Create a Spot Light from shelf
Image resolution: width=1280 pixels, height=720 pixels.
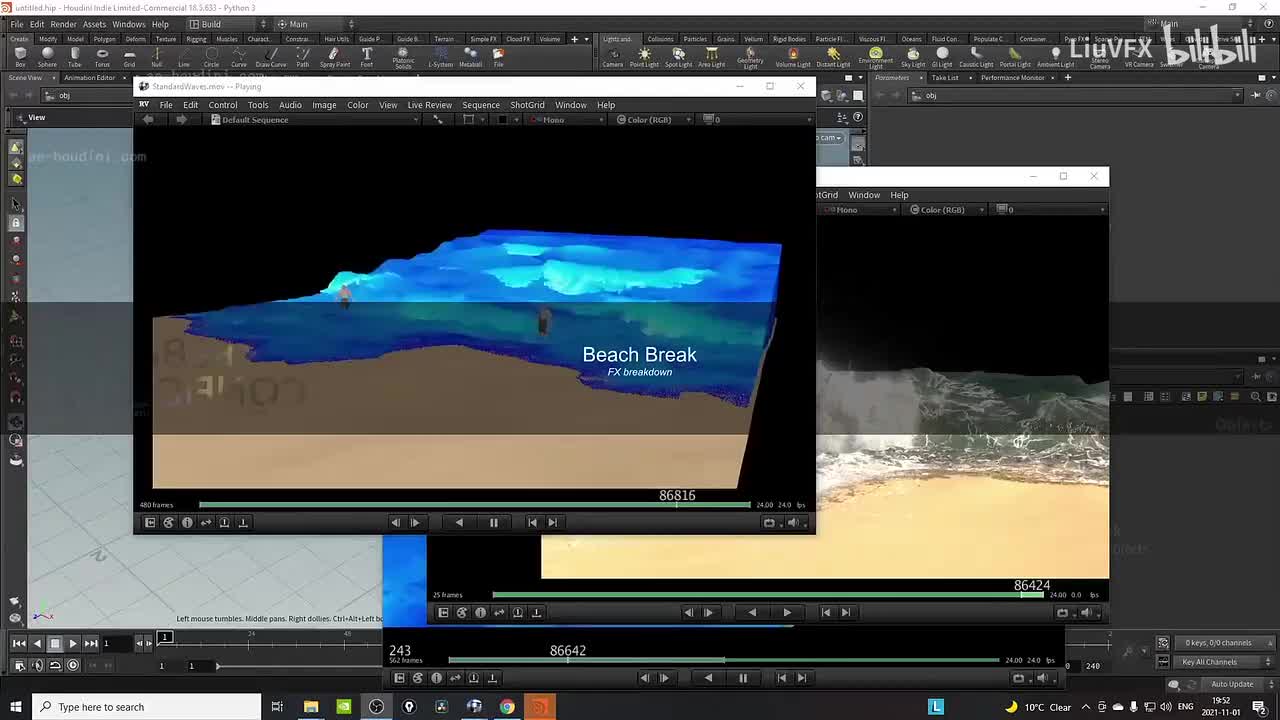[678, 56]
